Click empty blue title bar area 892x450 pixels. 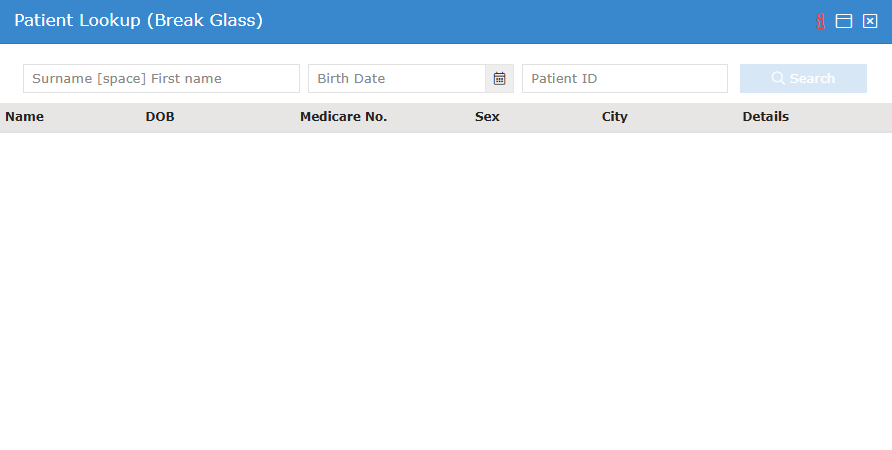[x=540, y=21]
